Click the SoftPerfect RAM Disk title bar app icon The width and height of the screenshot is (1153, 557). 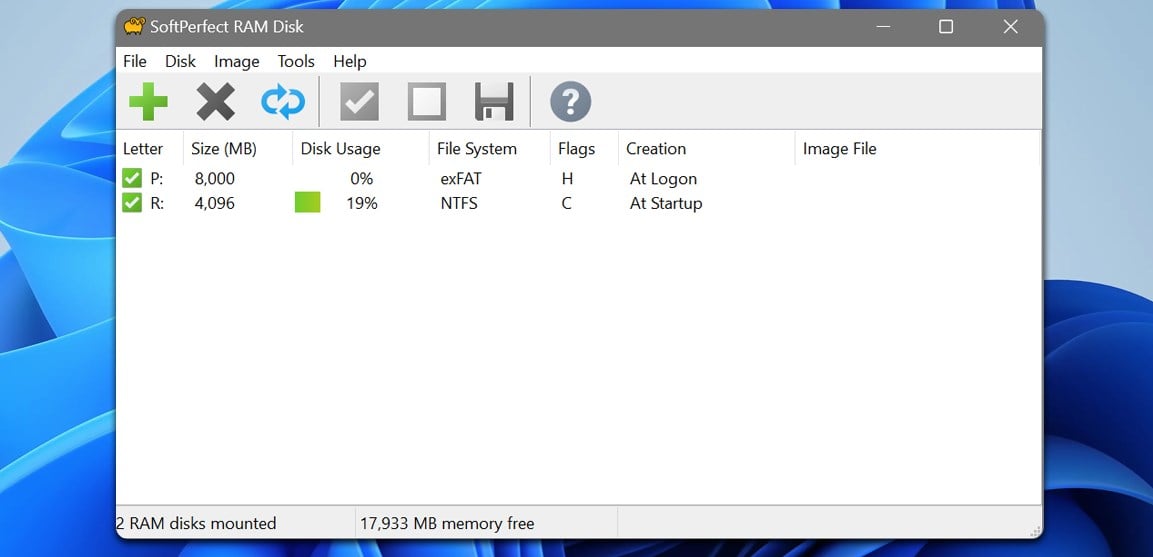pos(135,26)
